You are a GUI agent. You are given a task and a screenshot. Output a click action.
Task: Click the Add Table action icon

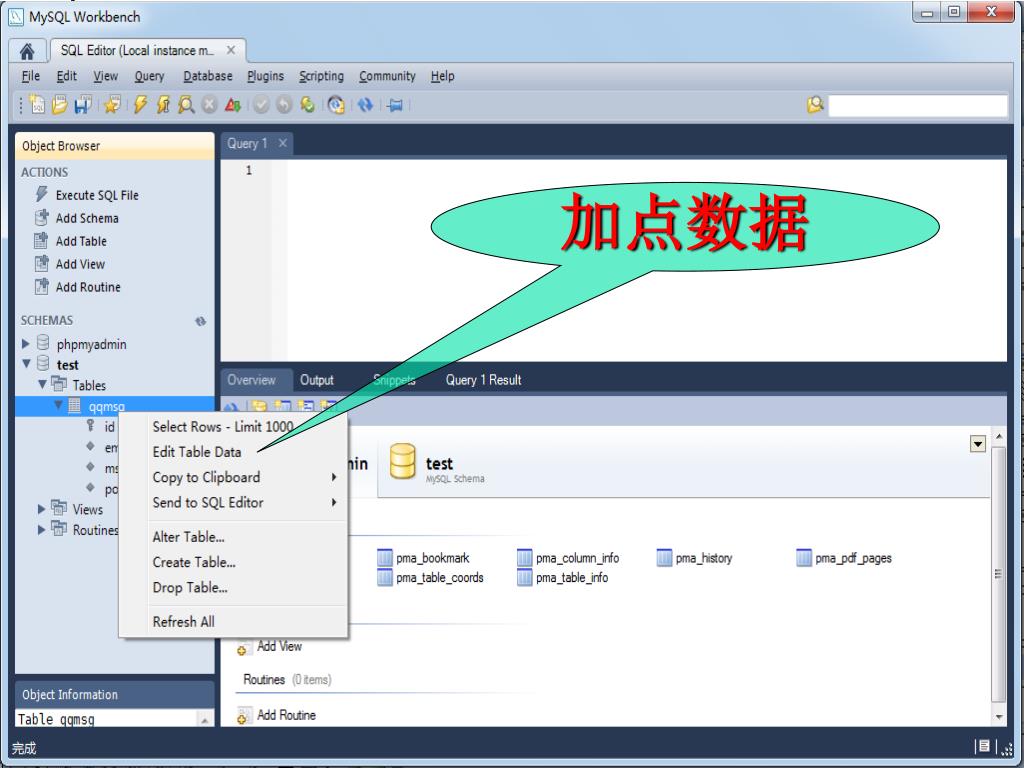tap(41, 240)
